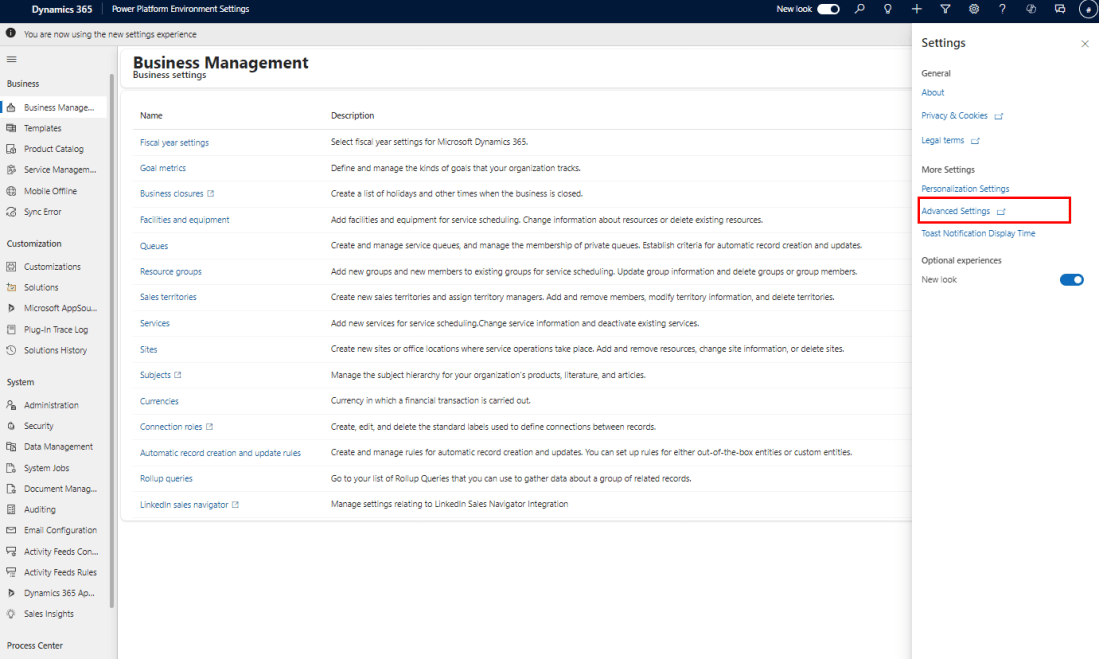1099x659 pixels.
Task: Click the chat bubbles icon in header
Action: (x=1060, y=9)
